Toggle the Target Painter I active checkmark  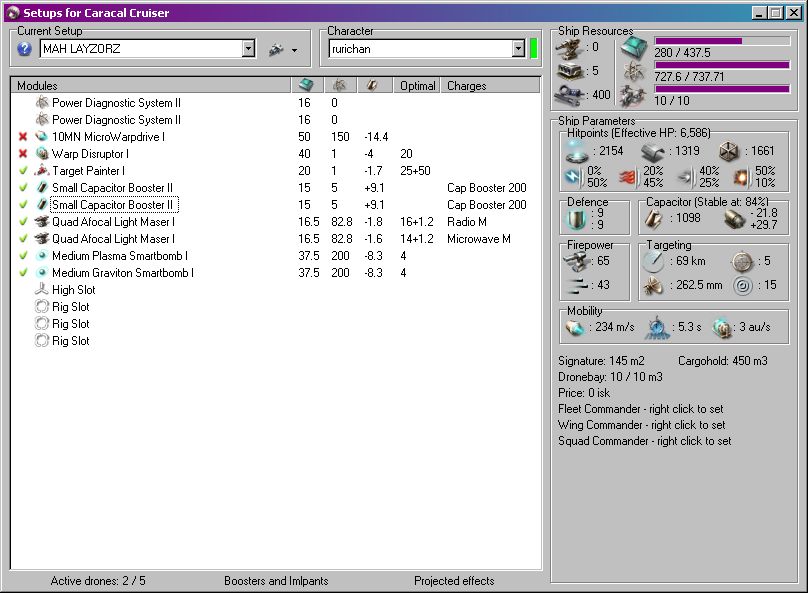(x=23, y=171)
